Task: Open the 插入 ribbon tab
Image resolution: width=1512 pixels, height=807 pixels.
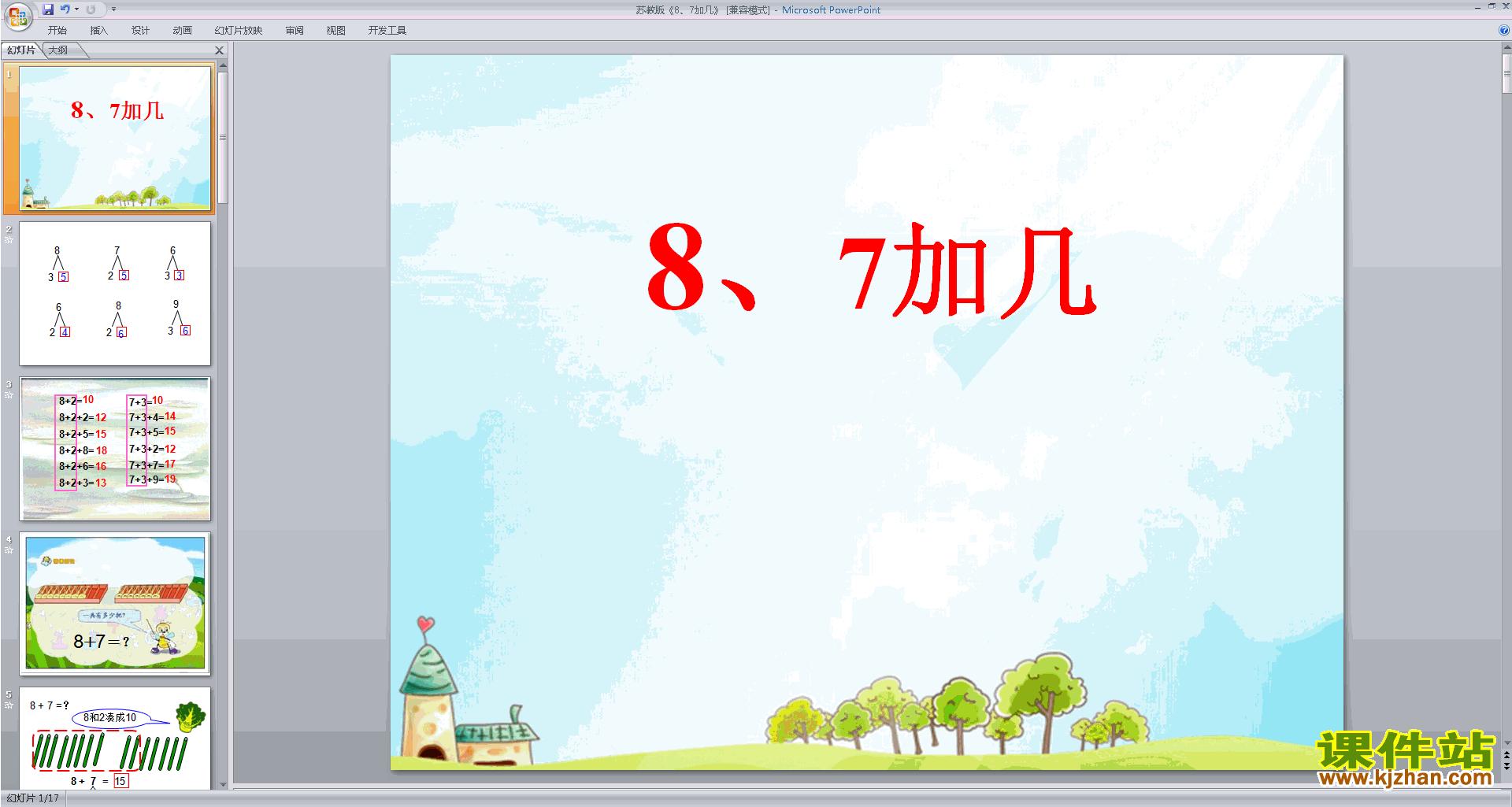Action: (98, 30)
